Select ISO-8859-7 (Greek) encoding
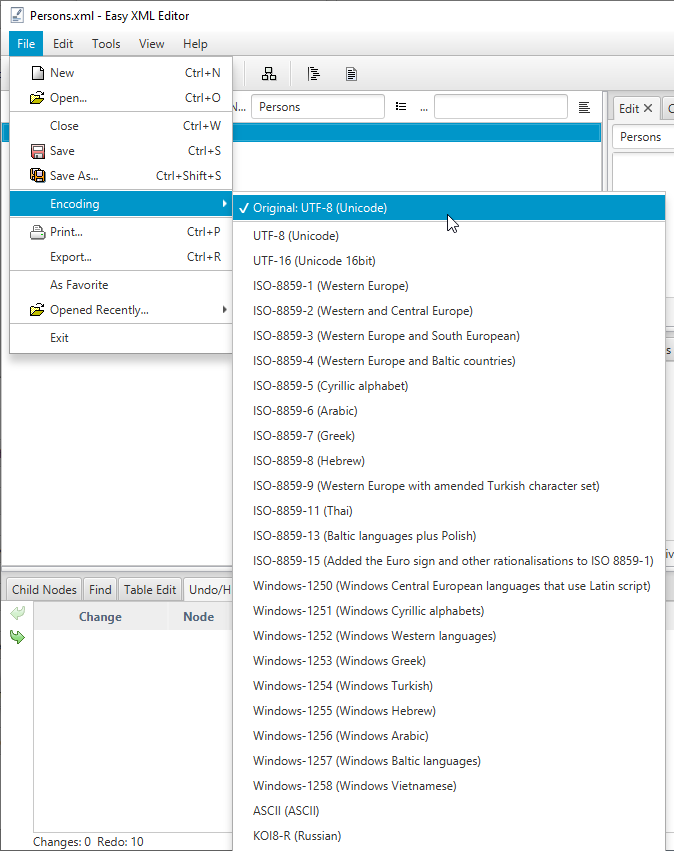This screenshot has height=851, width=674. pos(449,435)
